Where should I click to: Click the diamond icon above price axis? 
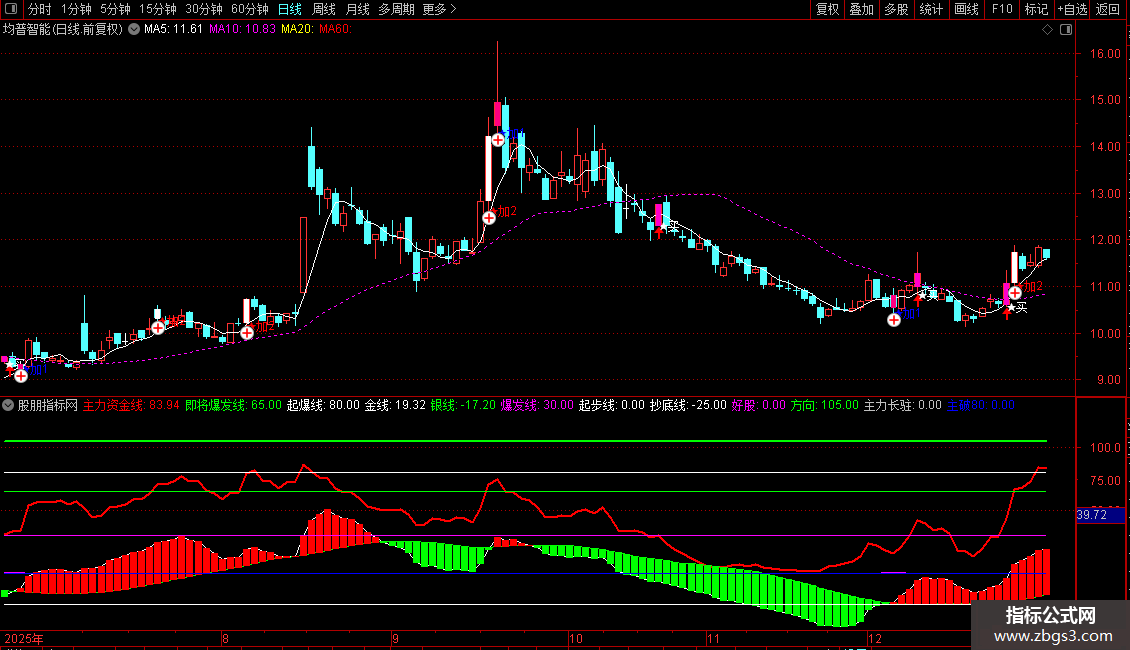point(1047,30)
